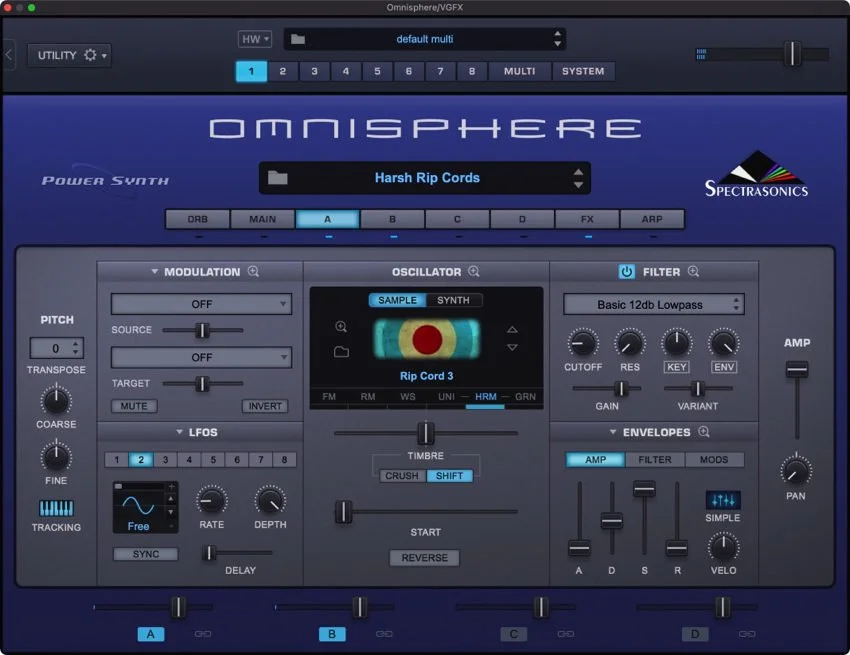Switch to the MAIN tab
The height and width of the screenshot is (655, 850).
[x=262, y=219]
